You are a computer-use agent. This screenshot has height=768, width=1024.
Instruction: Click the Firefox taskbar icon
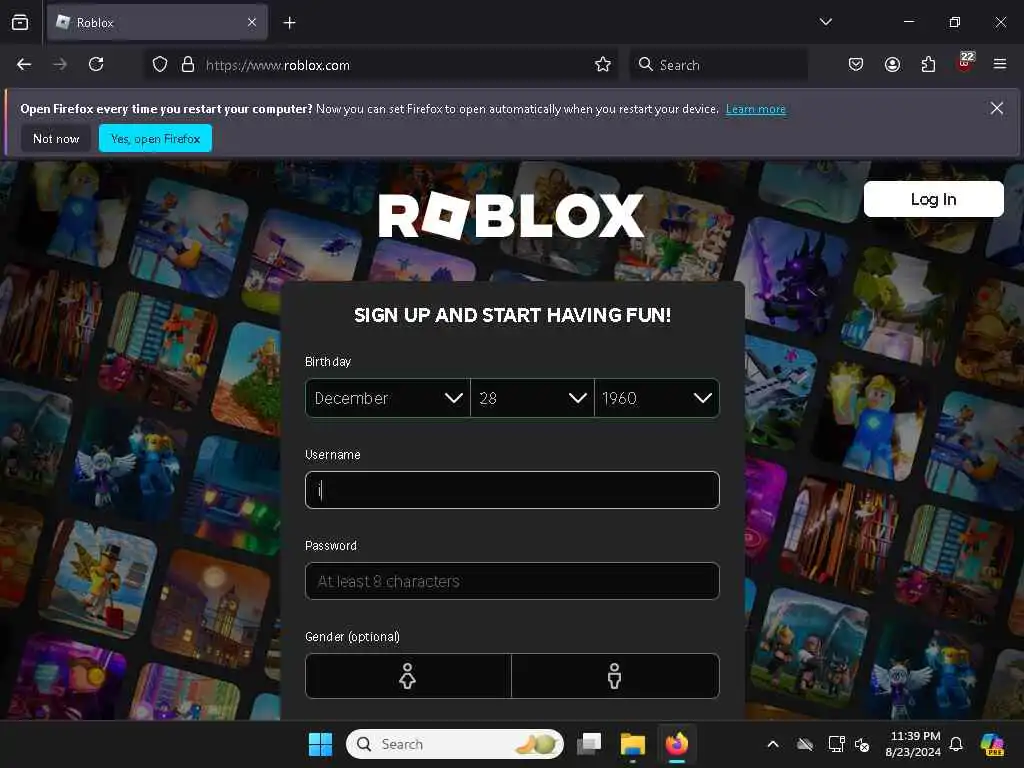coord(677,744)
